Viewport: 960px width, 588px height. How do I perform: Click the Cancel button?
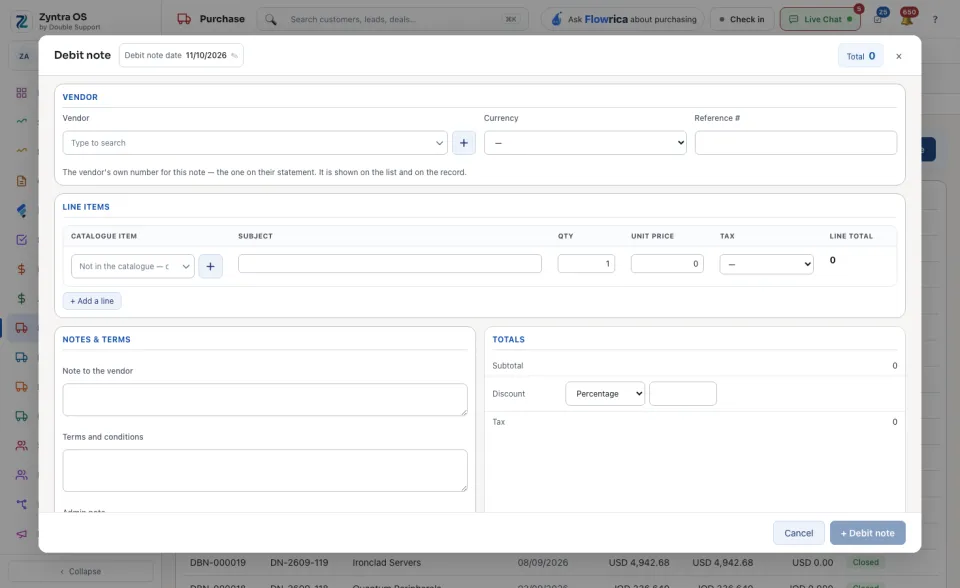click(798, 533)
